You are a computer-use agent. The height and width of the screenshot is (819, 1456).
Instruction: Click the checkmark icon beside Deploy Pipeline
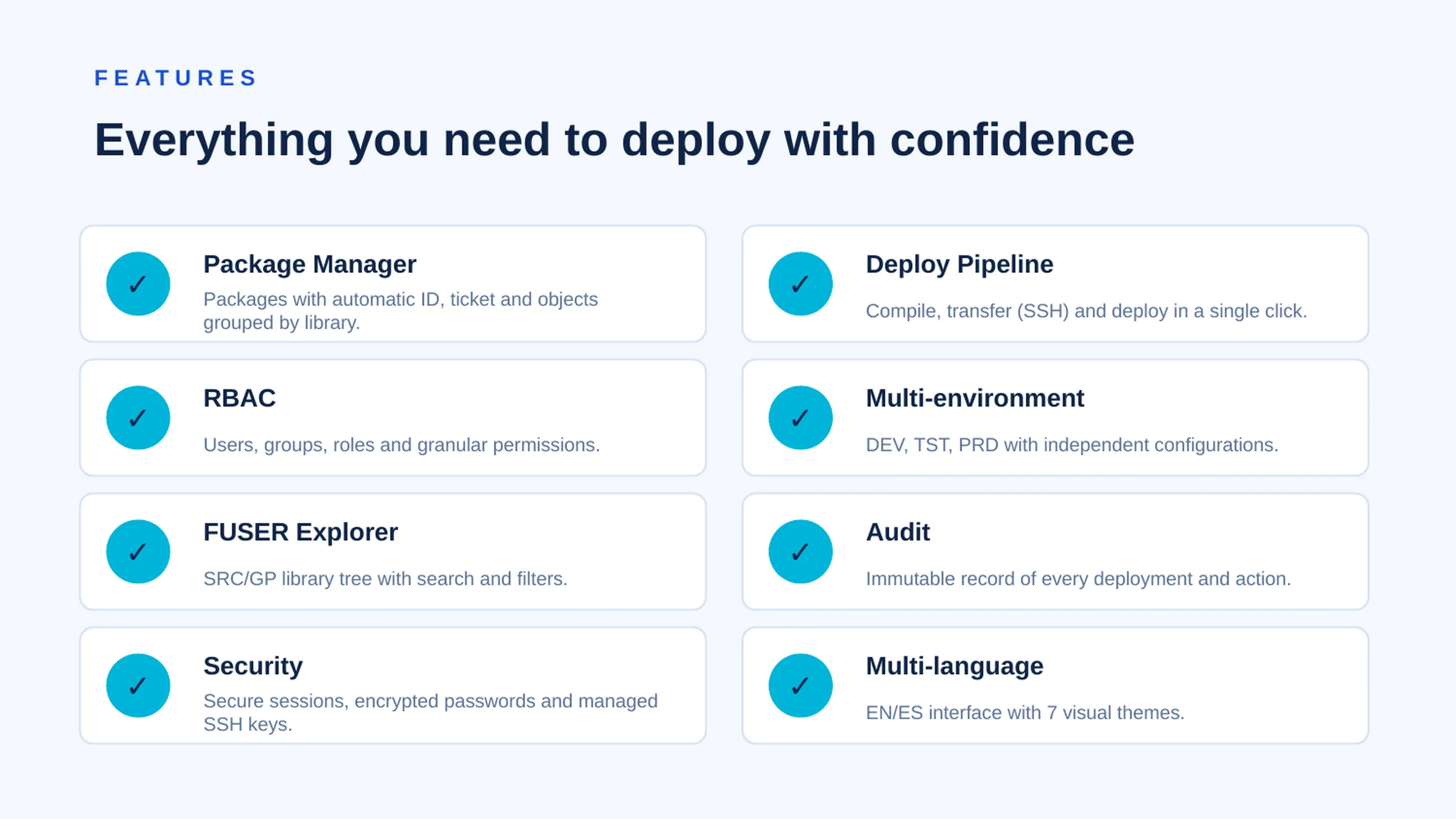[800, 284]
